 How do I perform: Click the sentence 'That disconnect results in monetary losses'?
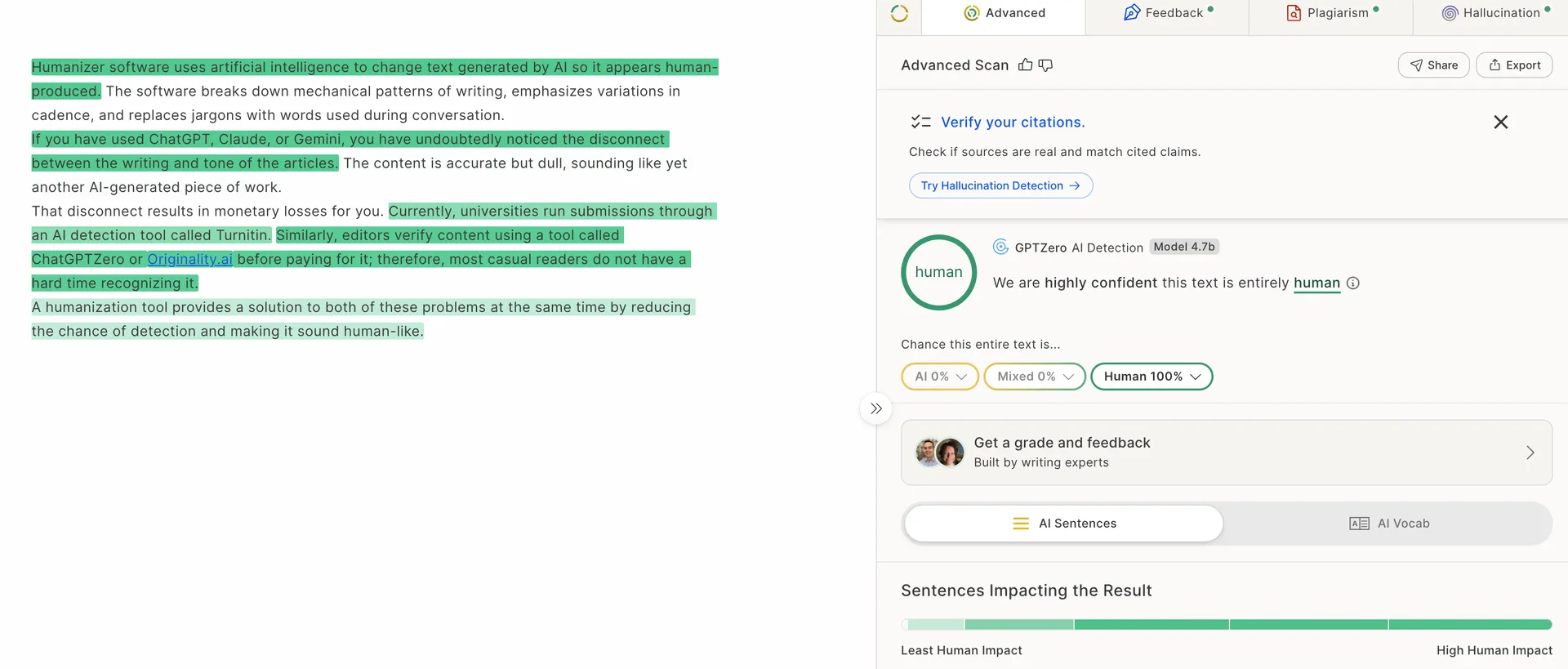(x=207, y=212)
